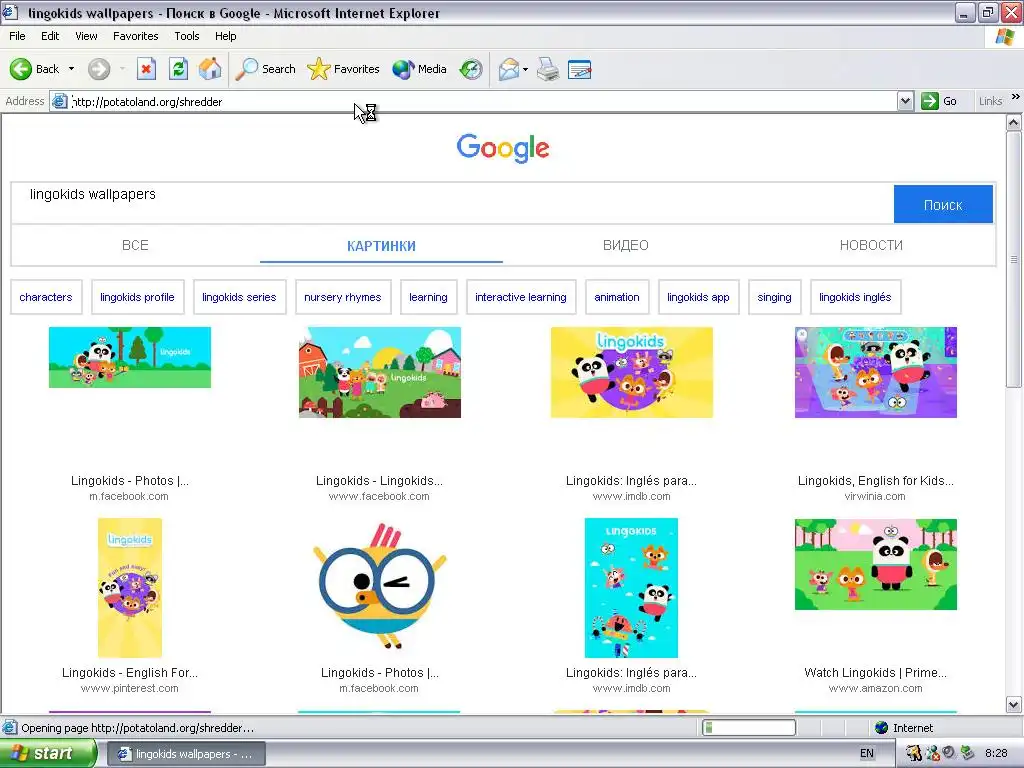Viewport: 1024px width, 768px height.
Task: Select the lingokids series chip
Action: pos(239,297)
